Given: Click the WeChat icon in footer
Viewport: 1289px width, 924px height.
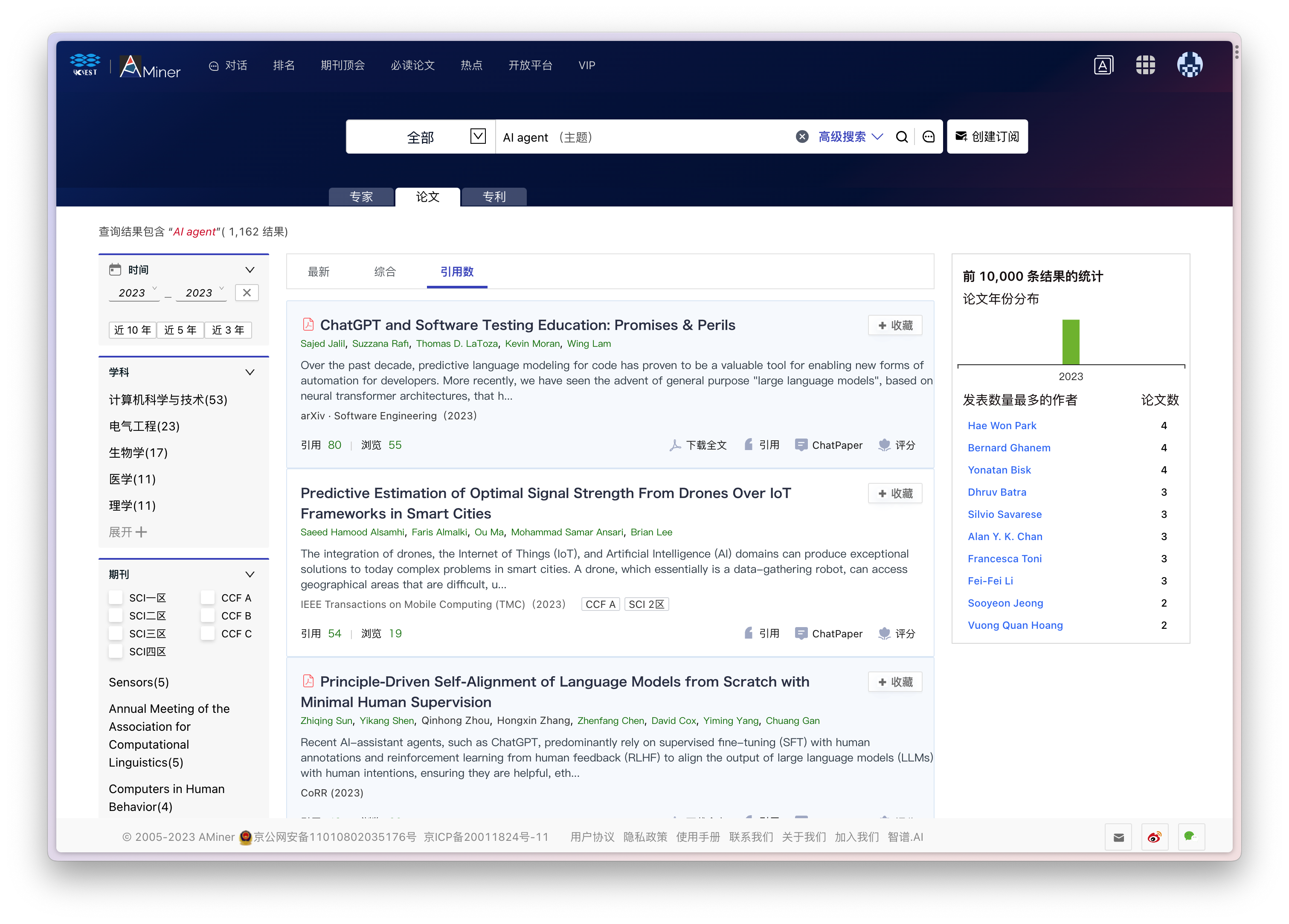Looking at the screenshot, I should pos(1190,837).
